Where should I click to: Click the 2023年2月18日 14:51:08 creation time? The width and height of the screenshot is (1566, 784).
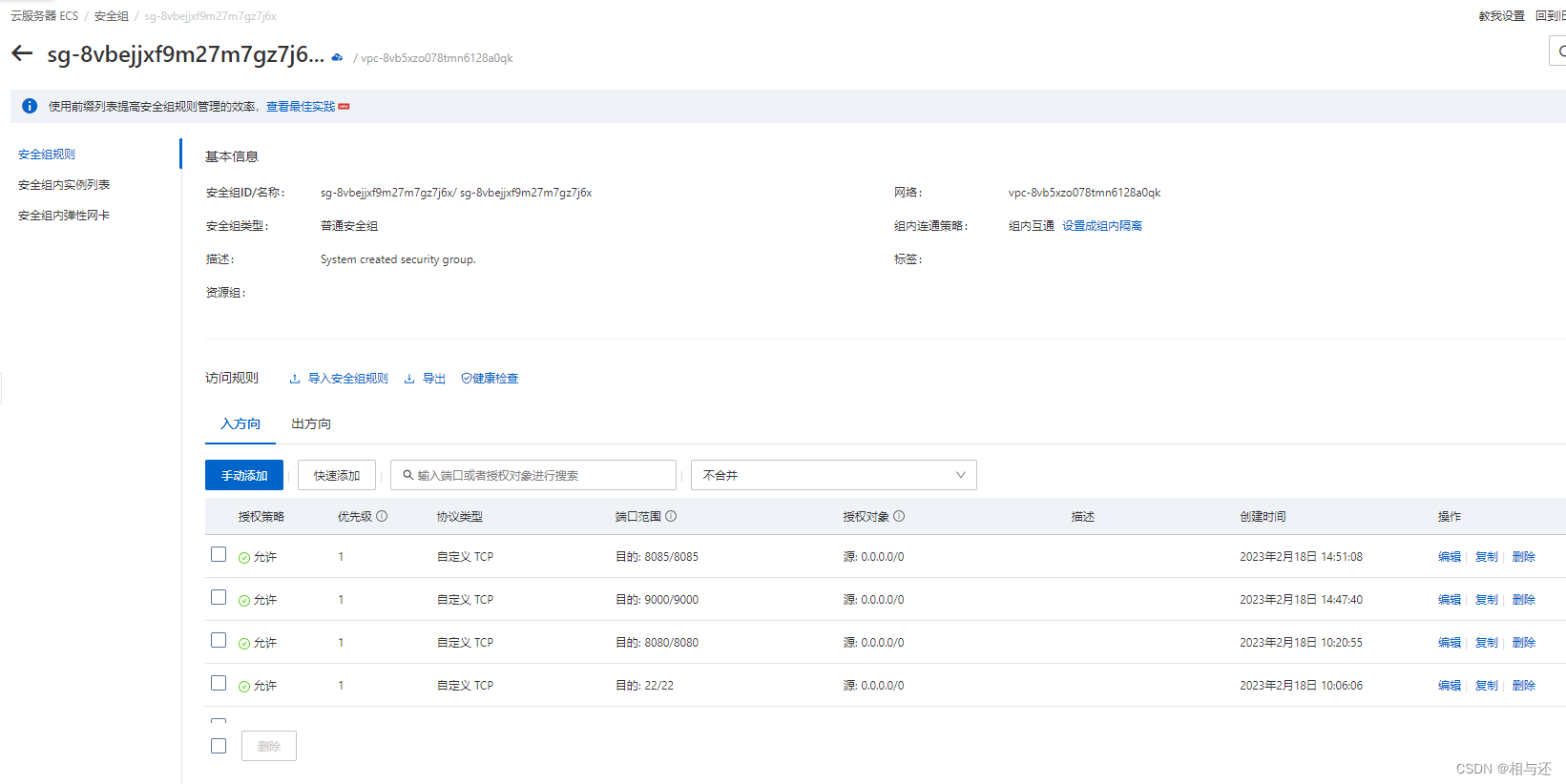[x=1302, y=557]
